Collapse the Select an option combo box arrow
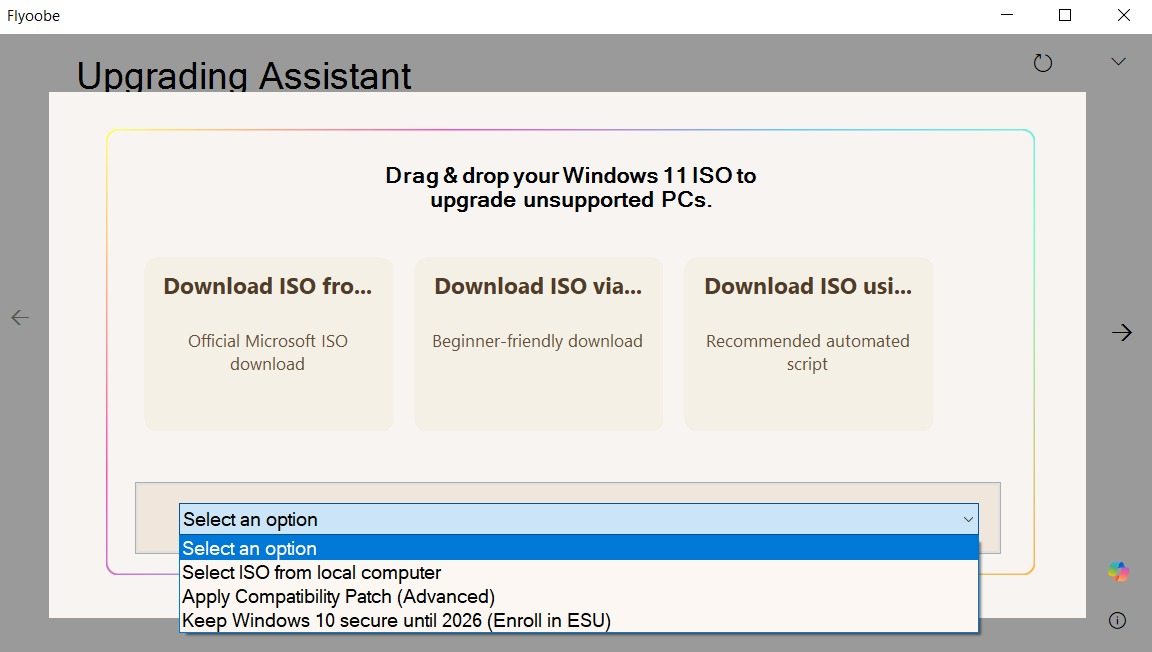This screenshot has height=652, width=1152. (x=968, y=520)
